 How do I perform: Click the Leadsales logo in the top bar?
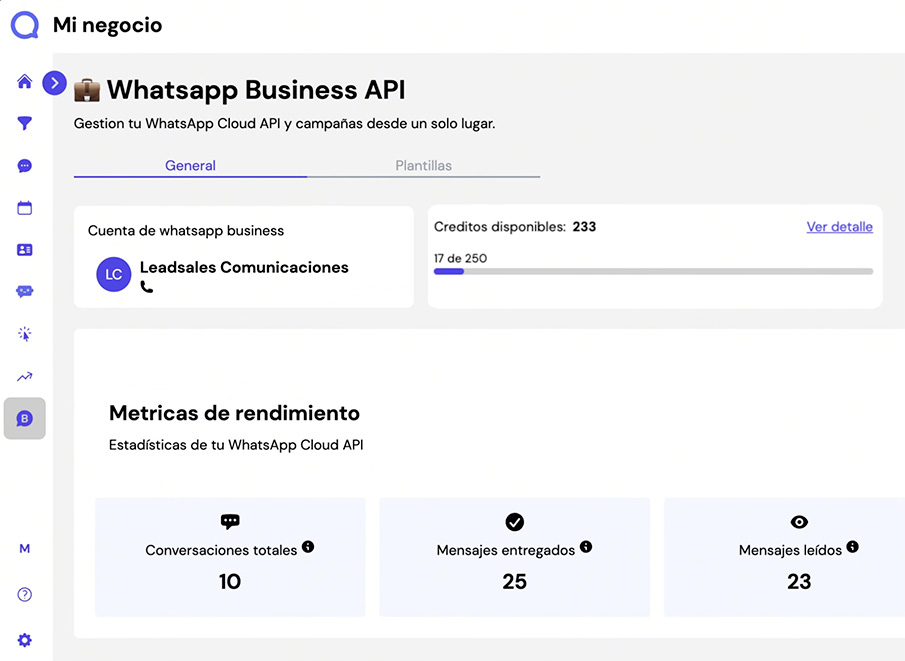(24, 25)
